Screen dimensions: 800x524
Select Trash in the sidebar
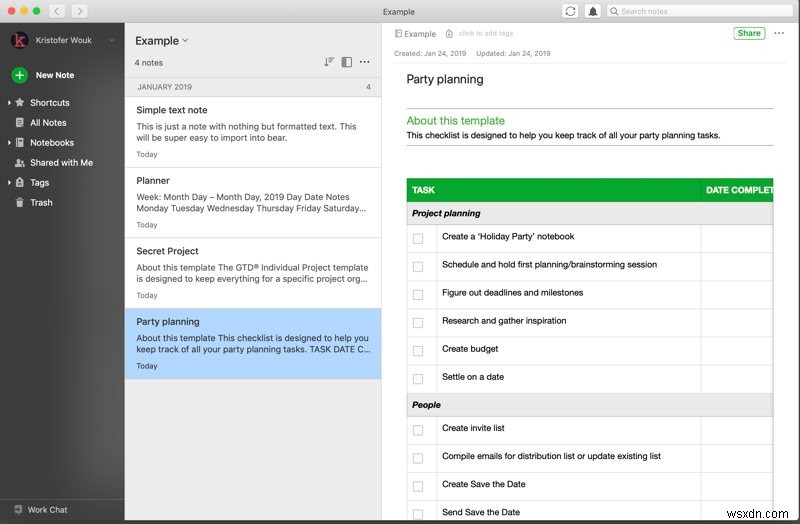pyautogui.click(x=41, y=203)
